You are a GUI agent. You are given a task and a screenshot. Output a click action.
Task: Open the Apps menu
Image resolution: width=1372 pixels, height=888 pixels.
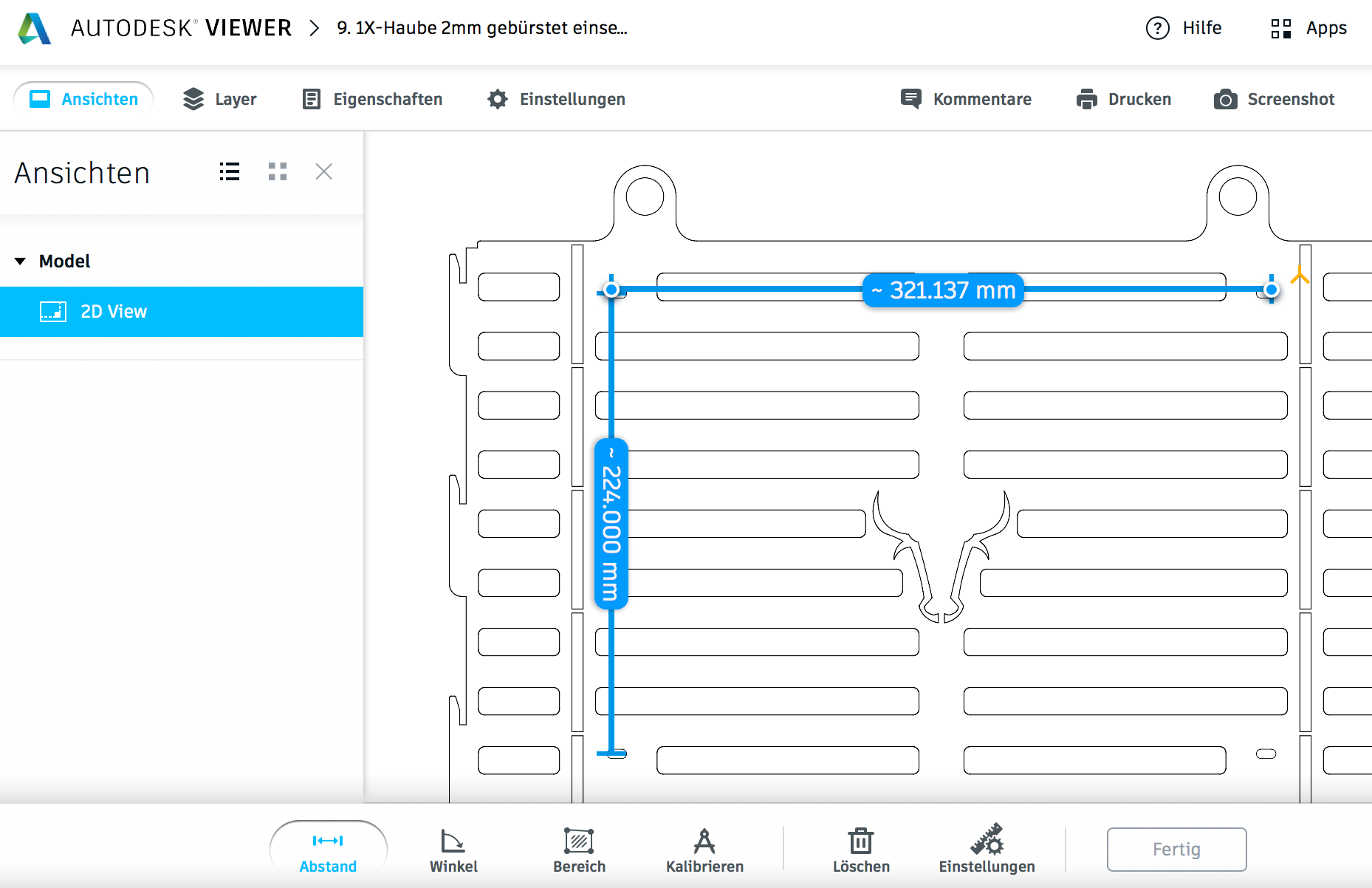[x=1308, y=28]
